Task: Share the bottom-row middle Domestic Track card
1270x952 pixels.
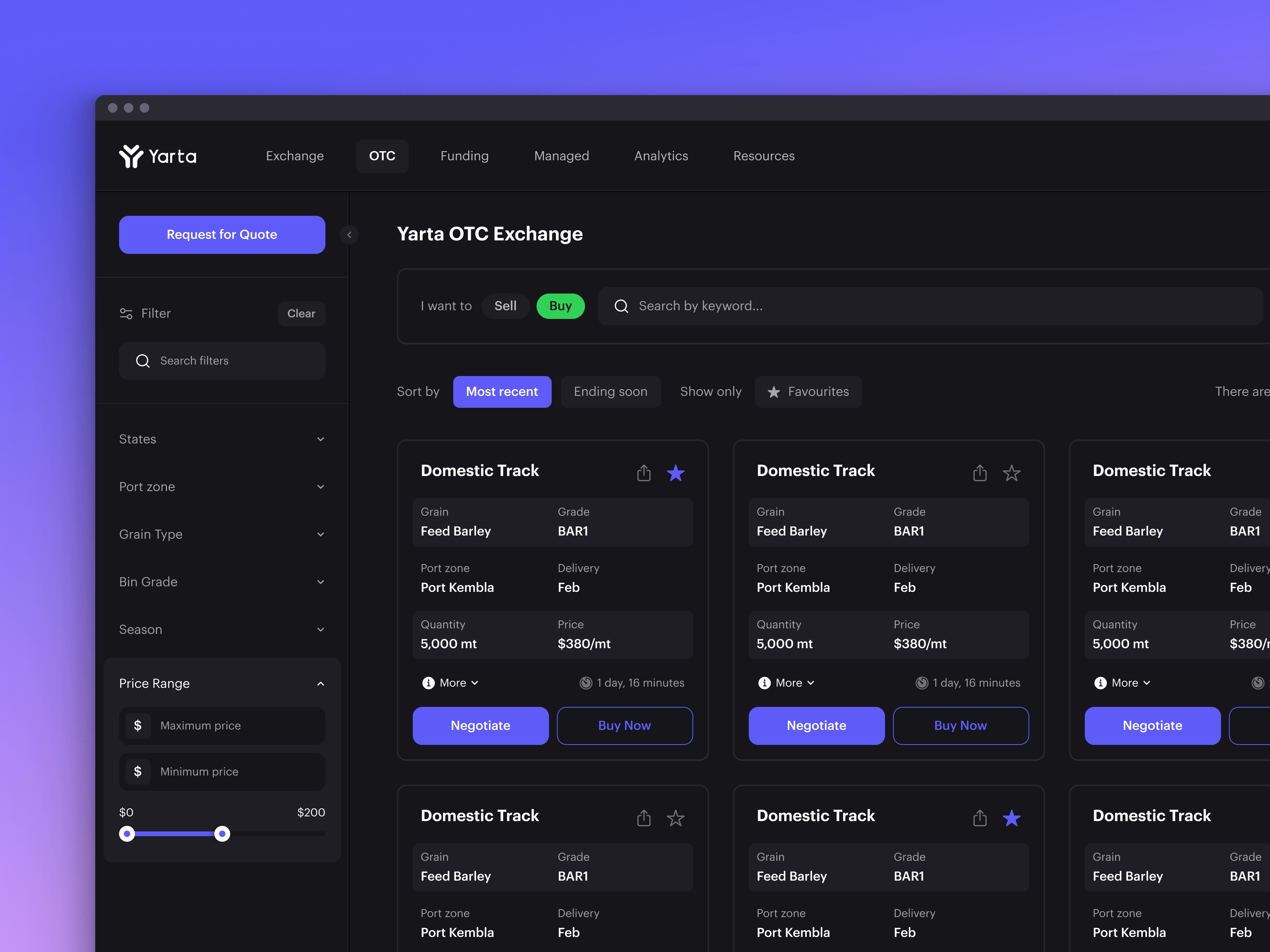Action: [980, 818]
